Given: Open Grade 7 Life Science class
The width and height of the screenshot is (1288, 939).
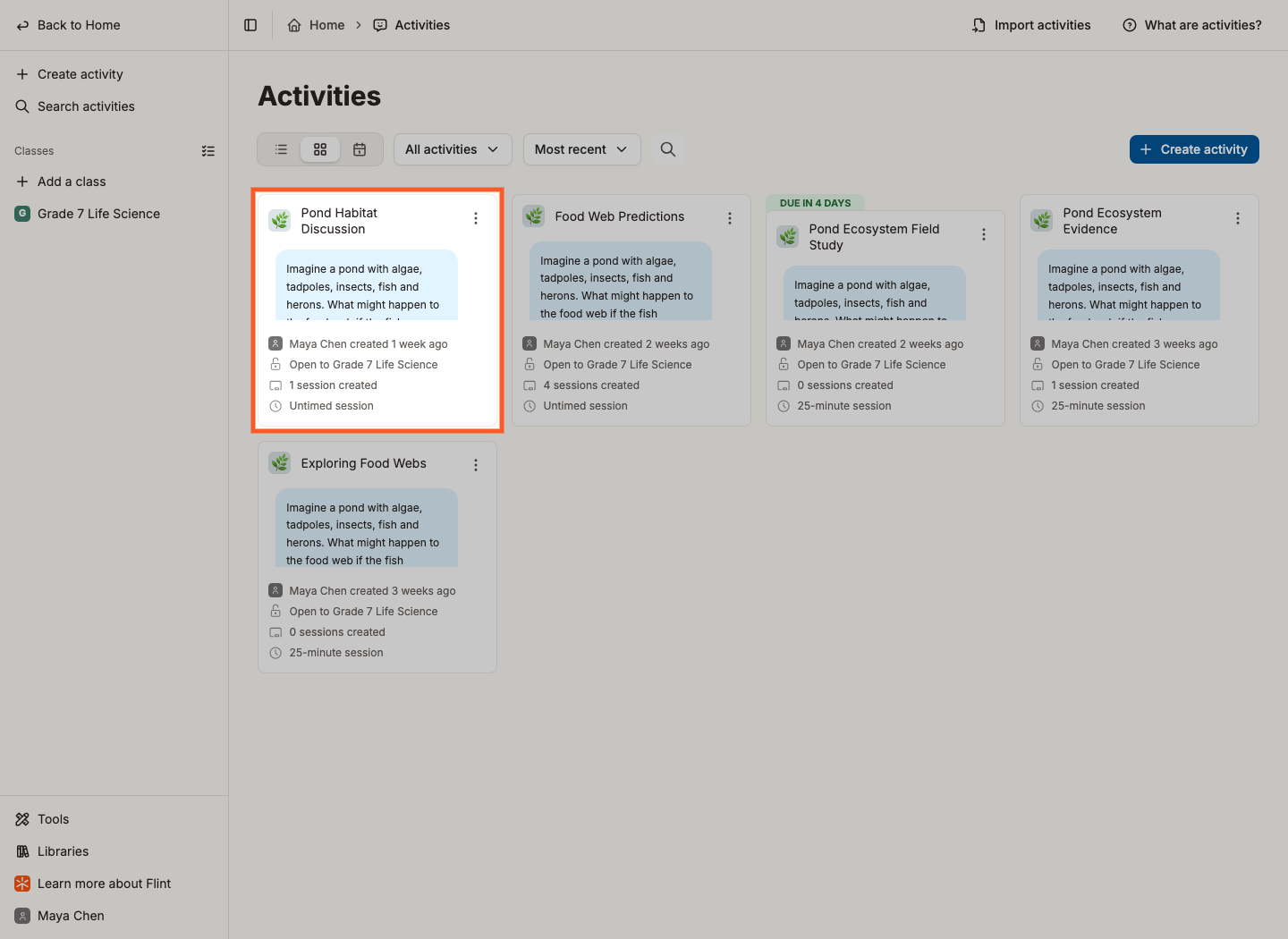Looking at the screenshot, I should point(114,214).
